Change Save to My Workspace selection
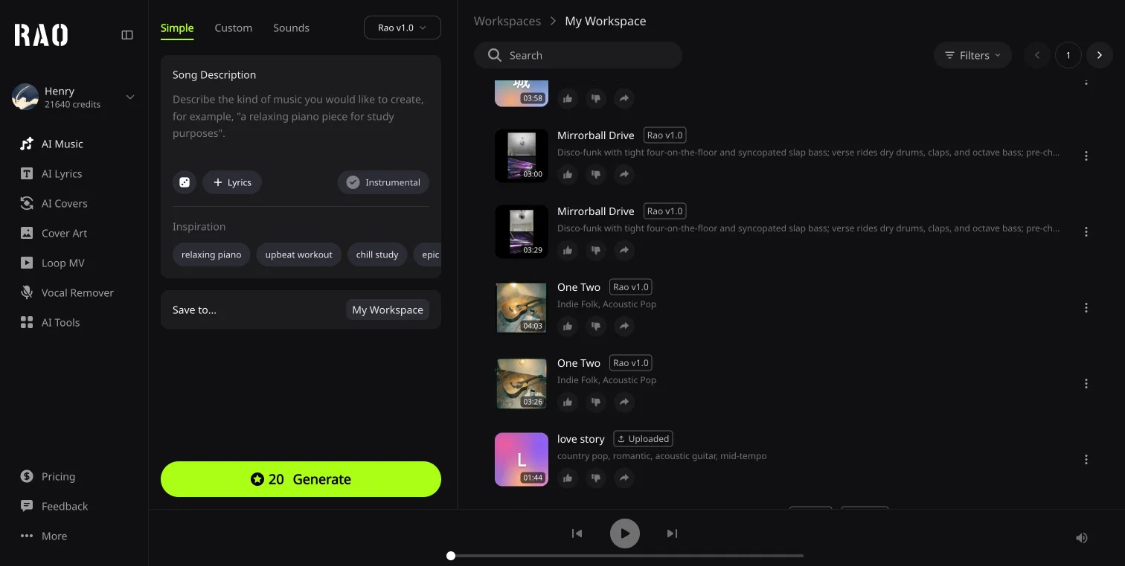1125x566 pixels. tap(387, 310)
